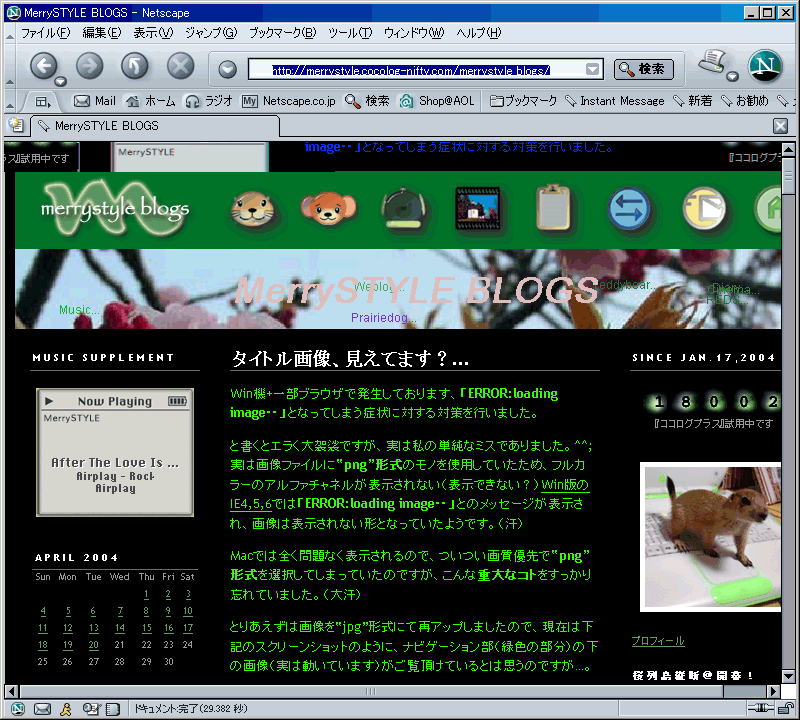Viewport: 800px width, 720px height.
Task: Open the URL history dropdown arrow
Action: (592, 69)
